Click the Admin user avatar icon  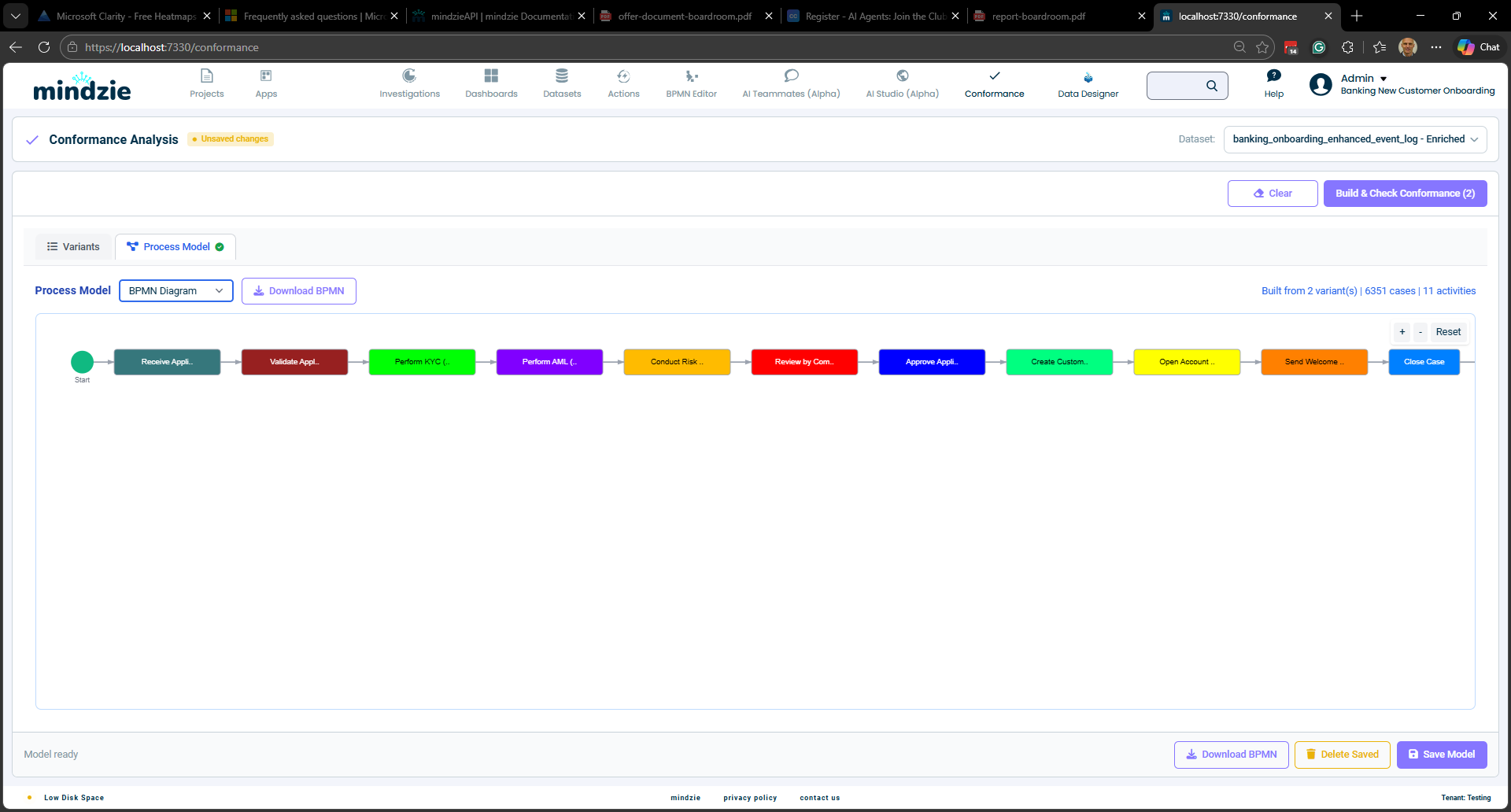(1321, 84)
